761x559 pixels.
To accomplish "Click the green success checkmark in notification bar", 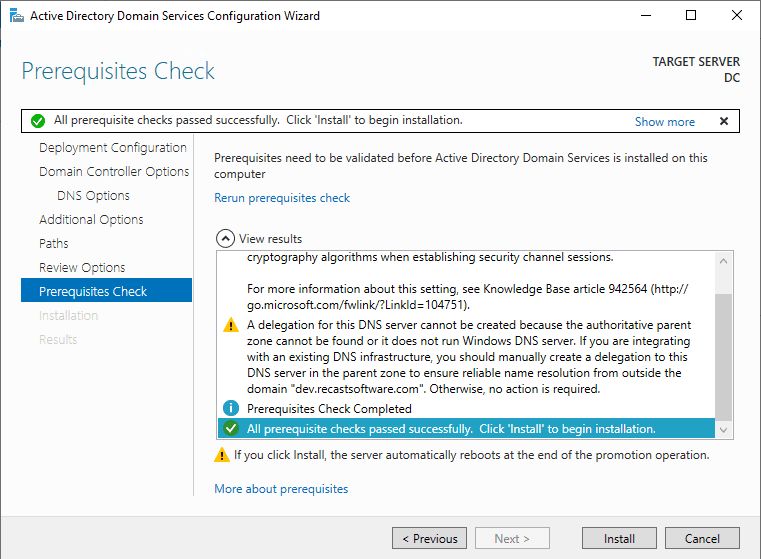I will pyautogui.click(x=38, y=121).
